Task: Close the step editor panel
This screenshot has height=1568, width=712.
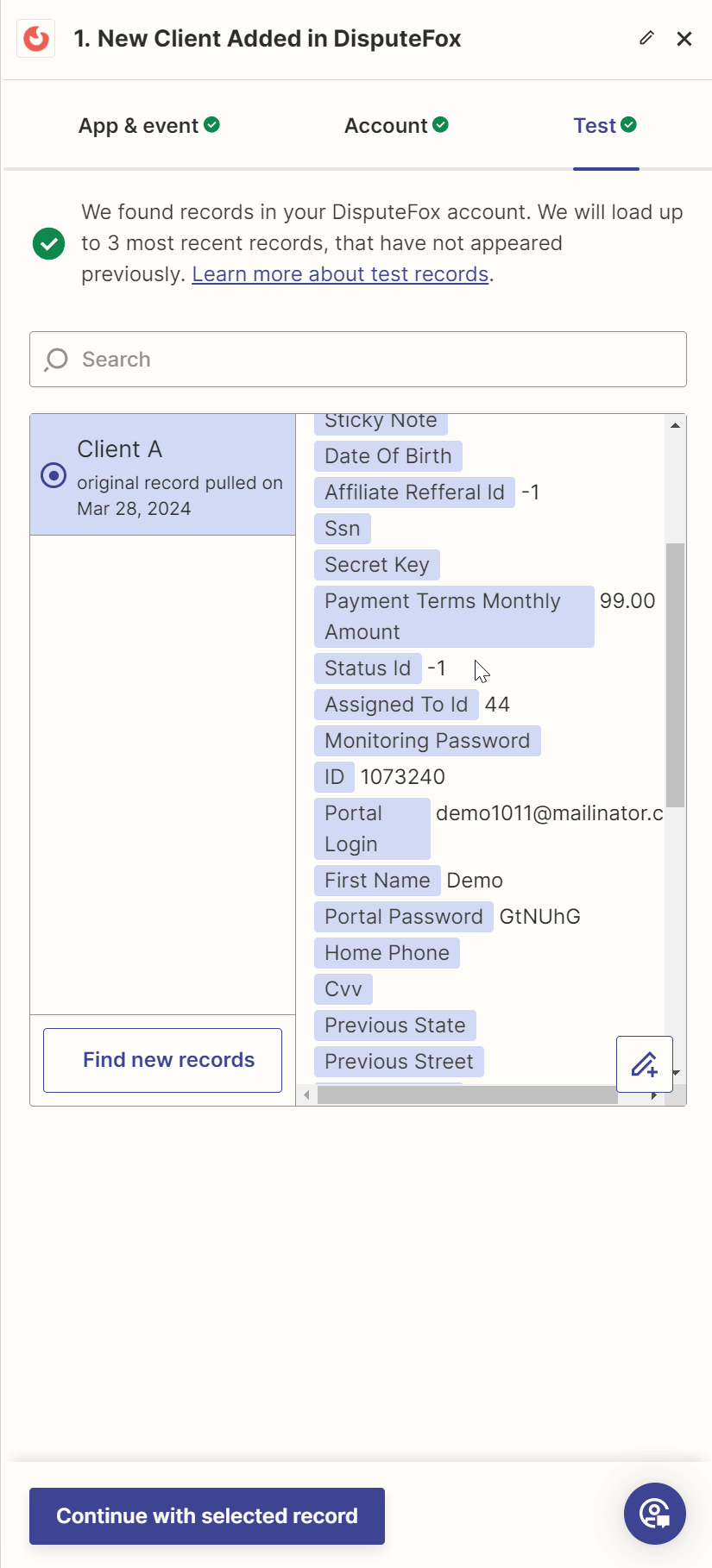Action: 684,39
